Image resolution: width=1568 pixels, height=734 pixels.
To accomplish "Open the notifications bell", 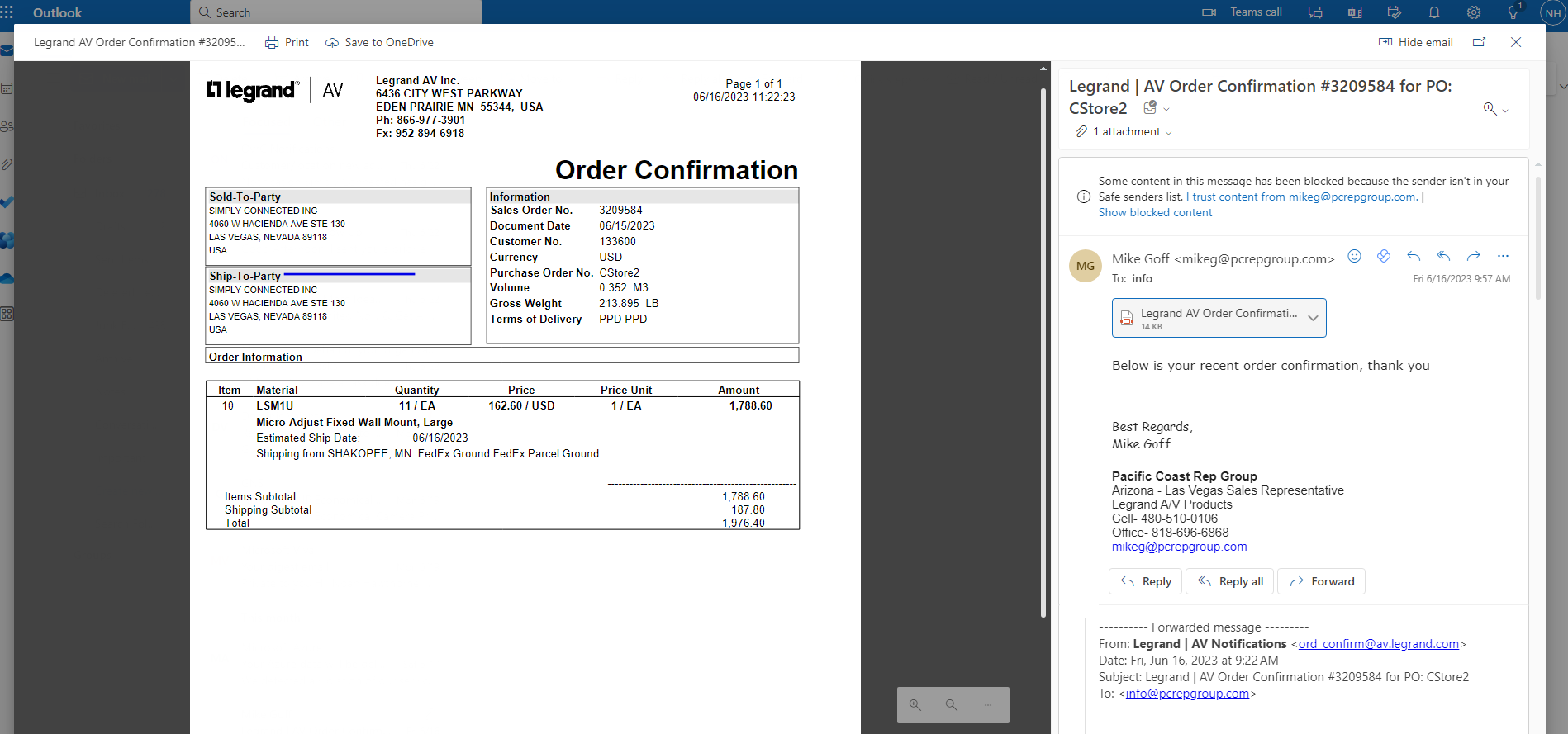I will (x=1434, y=12).
